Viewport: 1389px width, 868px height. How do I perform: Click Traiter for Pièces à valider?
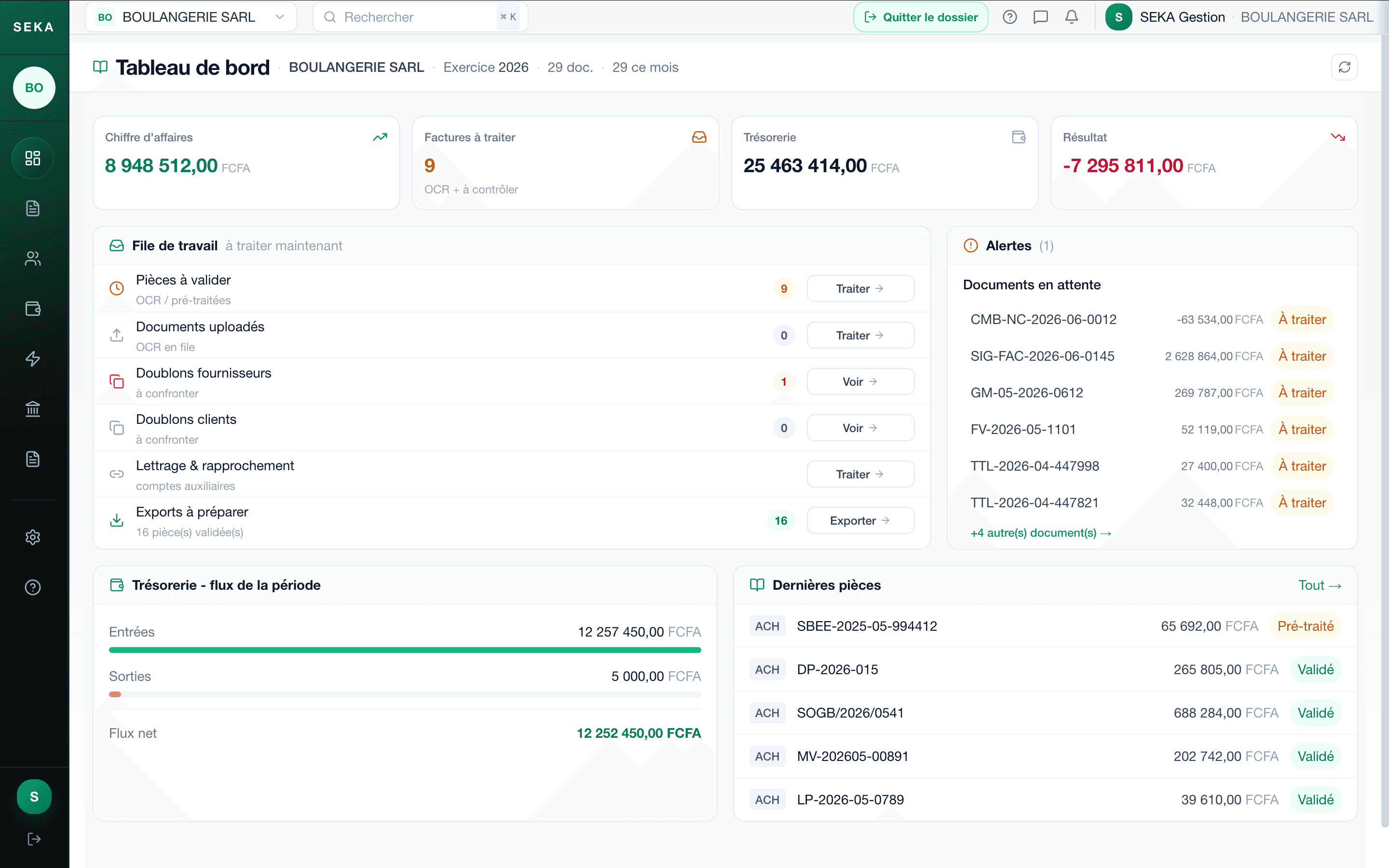(x=860, y=288)
